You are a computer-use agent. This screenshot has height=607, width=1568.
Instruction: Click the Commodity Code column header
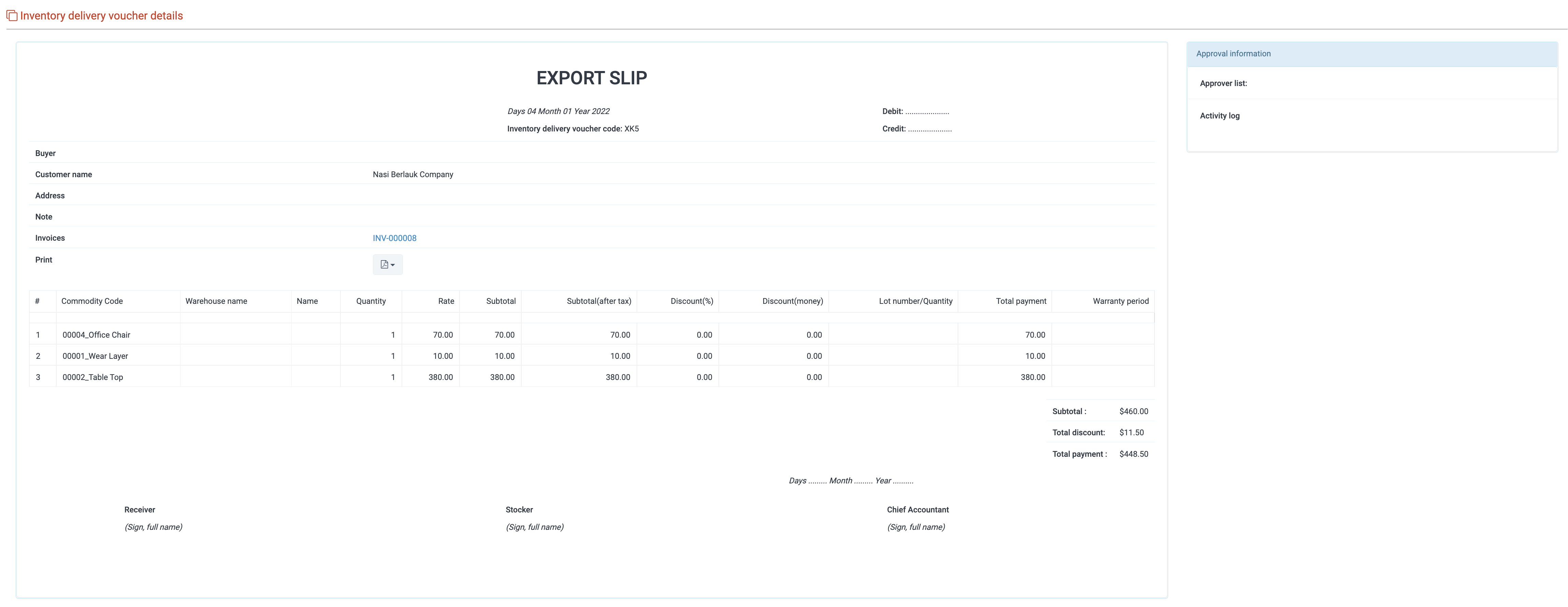[x=92, y=301]
